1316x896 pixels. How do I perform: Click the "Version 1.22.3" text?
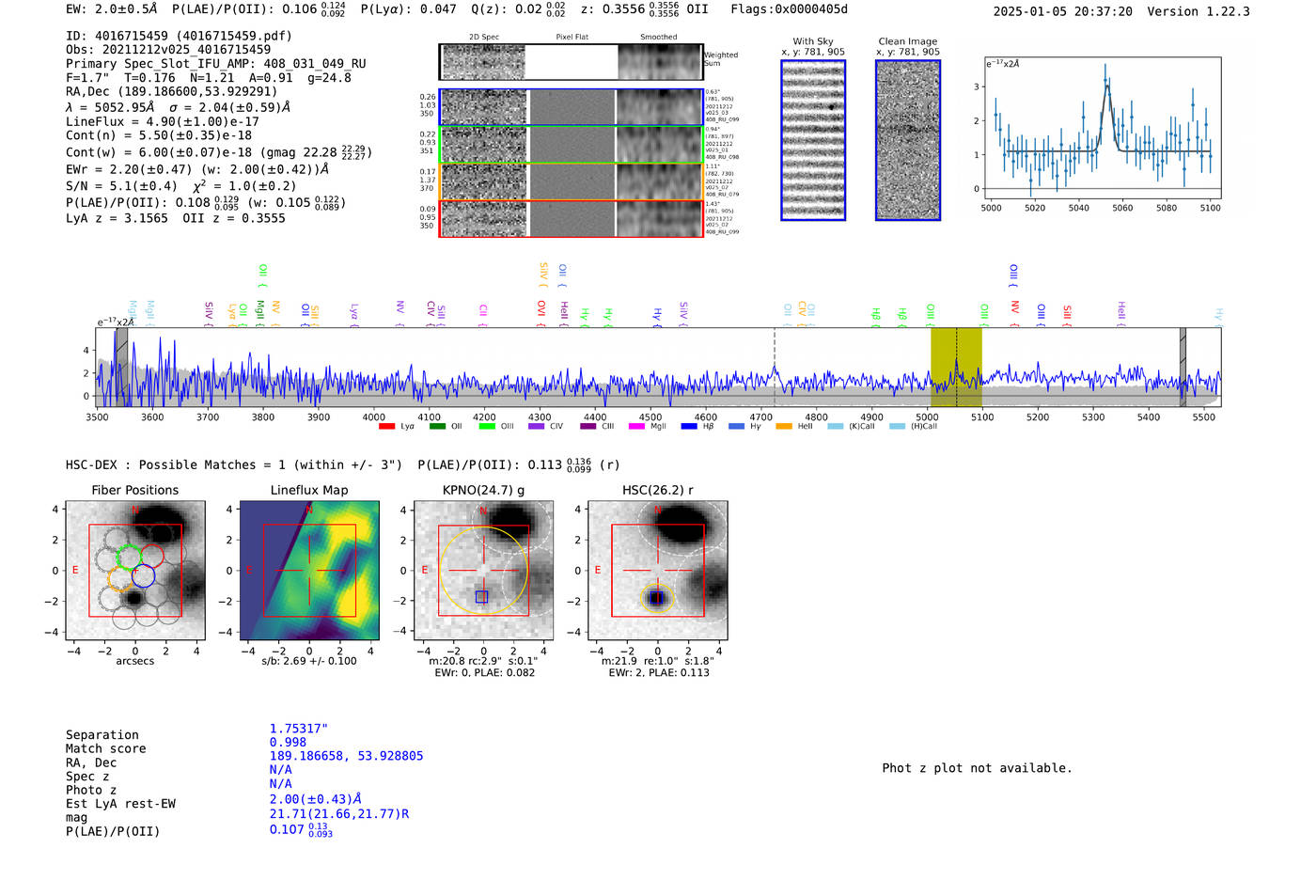click(x=1198, y=11)
